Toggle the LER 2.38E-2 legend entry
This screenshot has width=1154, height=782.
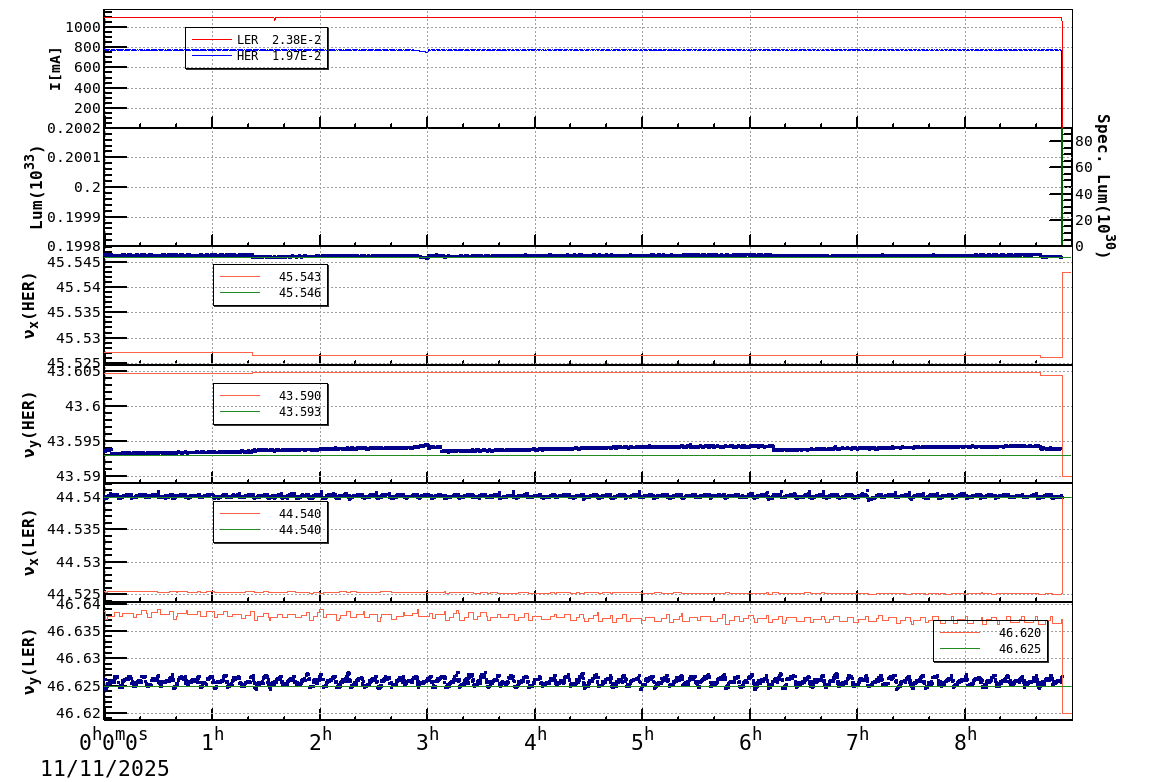[278, 40]
